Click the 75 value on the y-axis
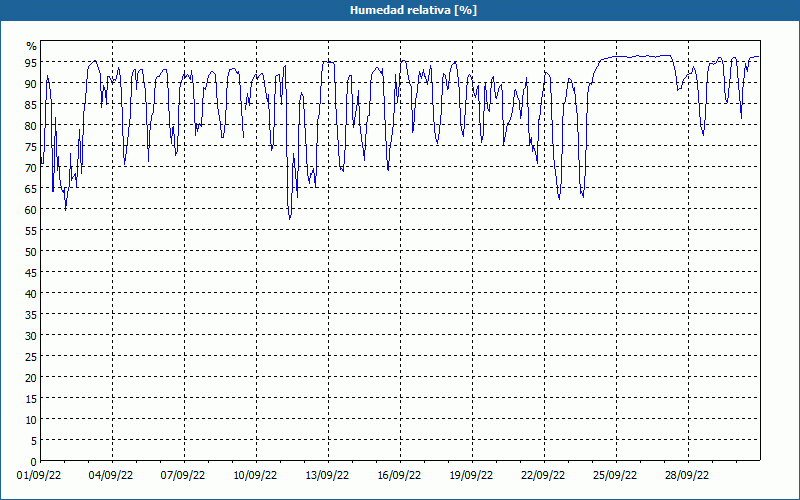 pos(31,147)
